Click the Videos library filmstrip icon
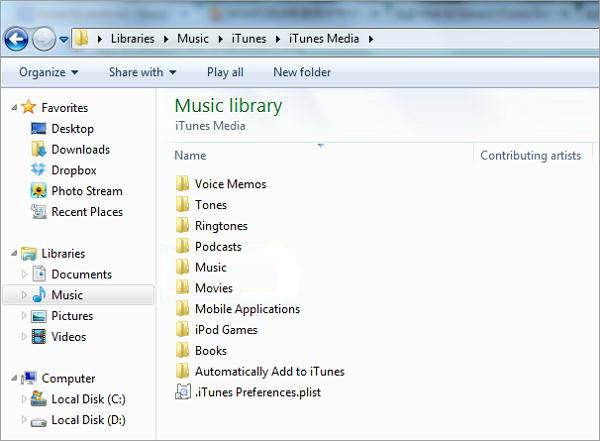The image size is (600, 441). click(x=39, y=336)
